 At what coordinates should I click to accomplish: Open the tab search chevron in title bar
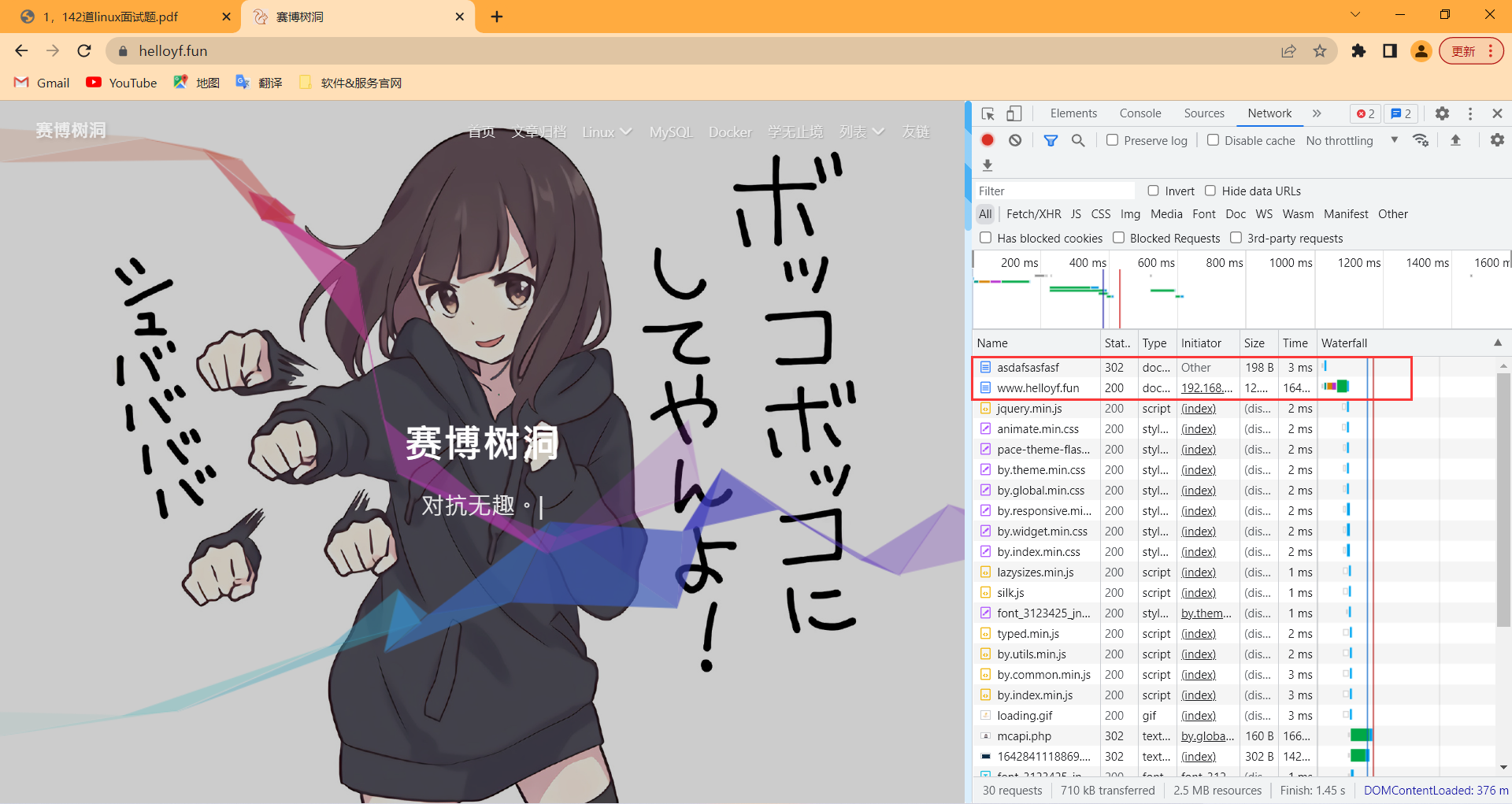point(1354,14)
